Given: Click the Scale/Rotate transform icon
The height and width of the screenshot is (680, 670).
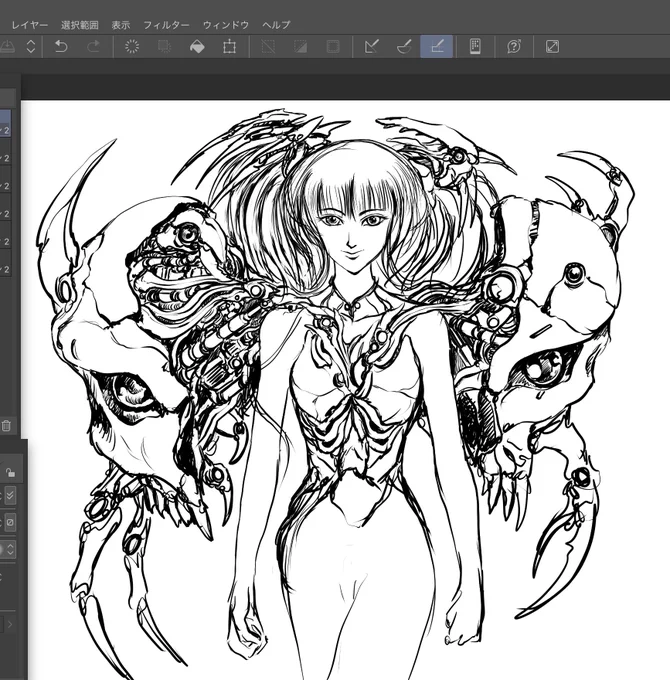Looking at the screenshot, I should (229, 46).
